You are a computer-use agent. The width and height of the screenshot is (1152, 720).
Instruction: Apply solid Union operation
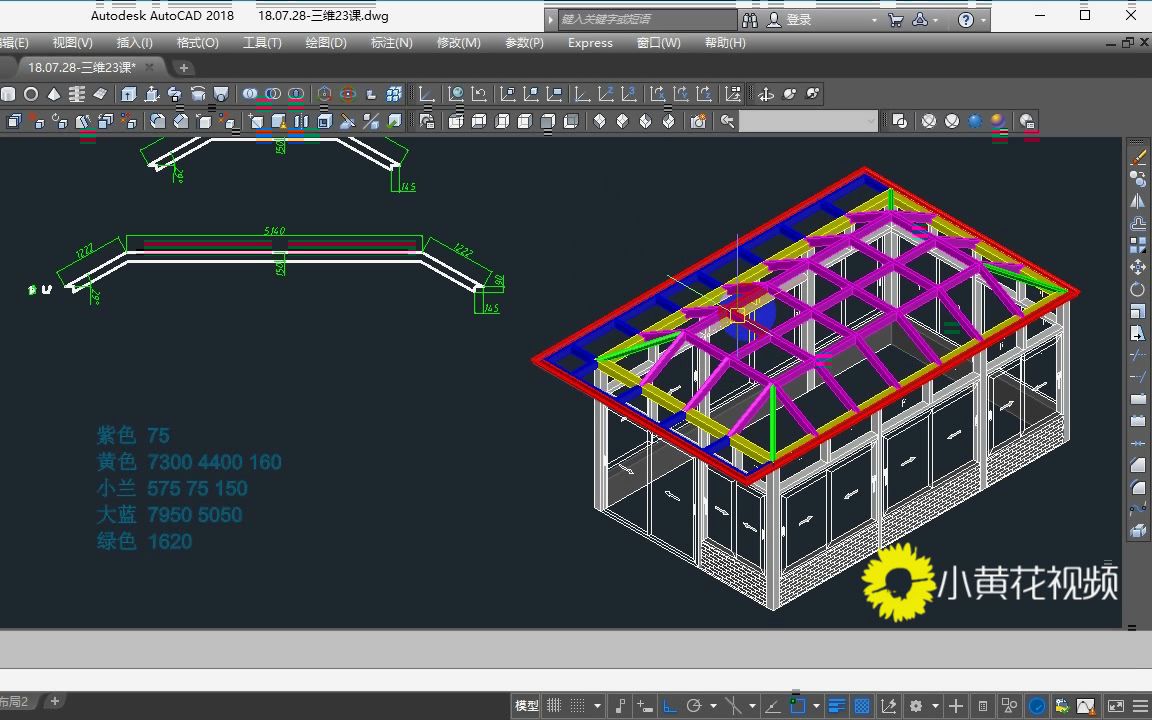click(x=250, y=94)
